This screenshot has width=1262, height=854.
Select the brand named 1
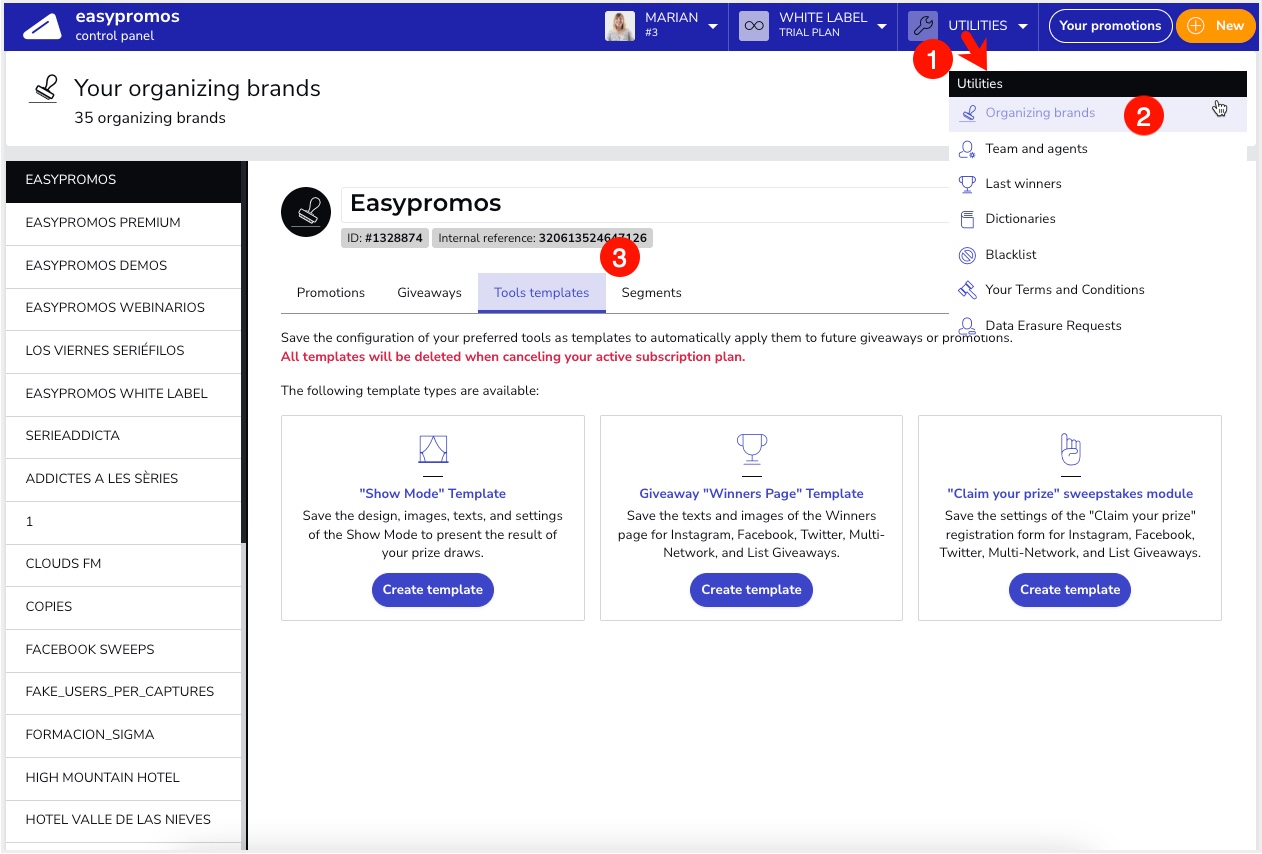pos(123,522)
